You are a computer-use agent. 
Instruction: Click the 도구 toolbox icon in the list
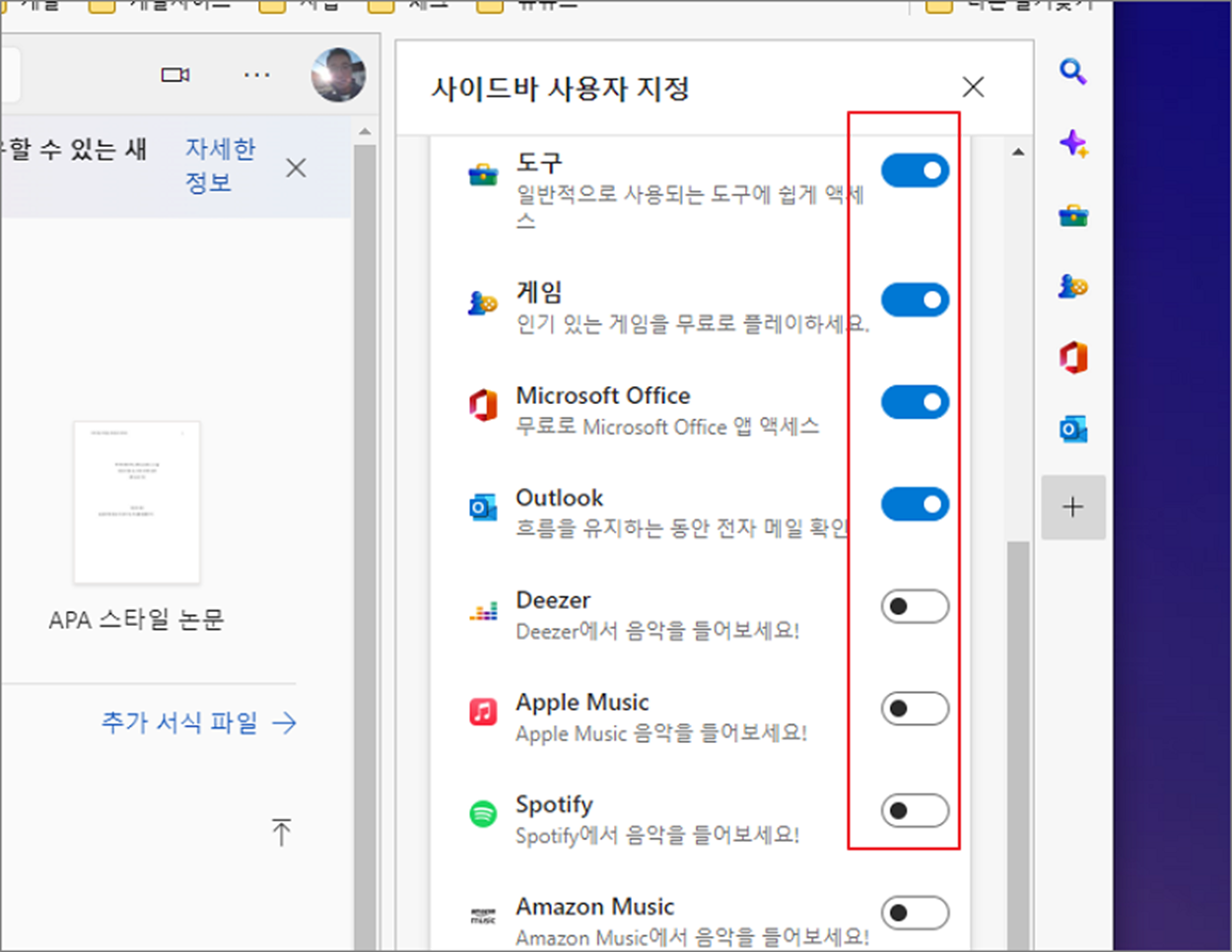483,175
